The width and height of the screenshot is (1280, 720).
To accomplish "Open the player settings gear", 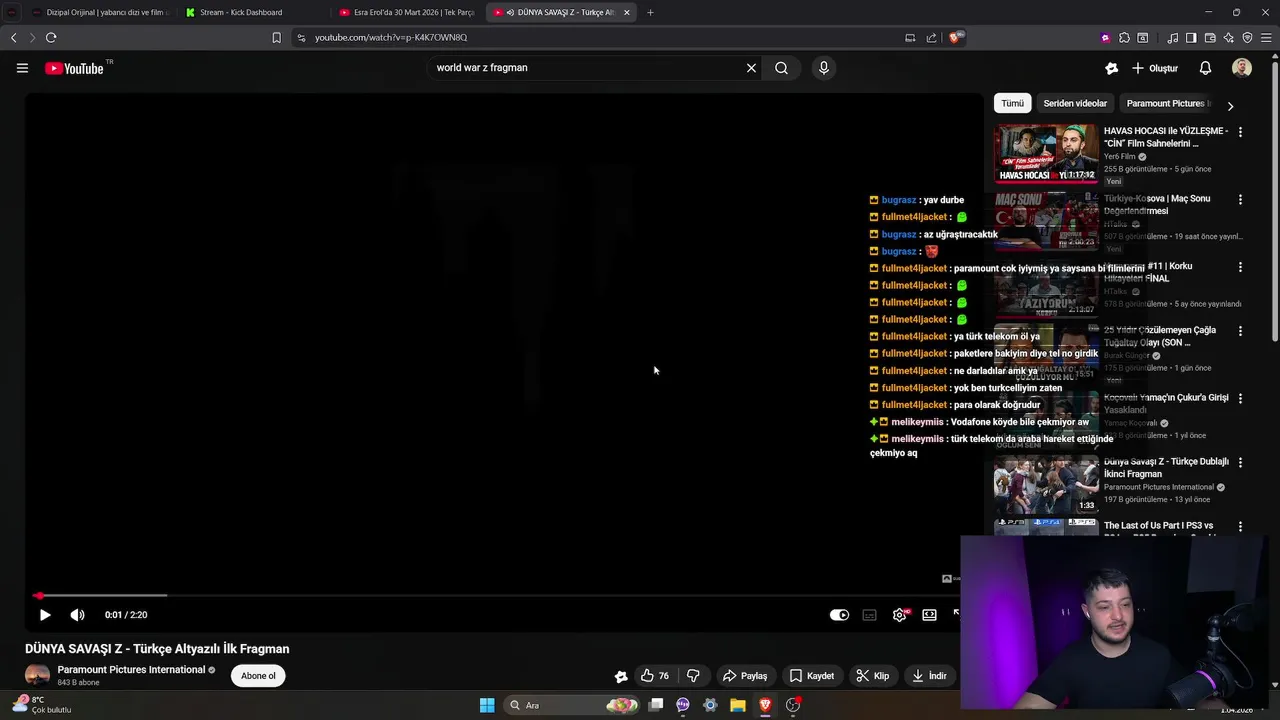I will [x=900, y=615].
